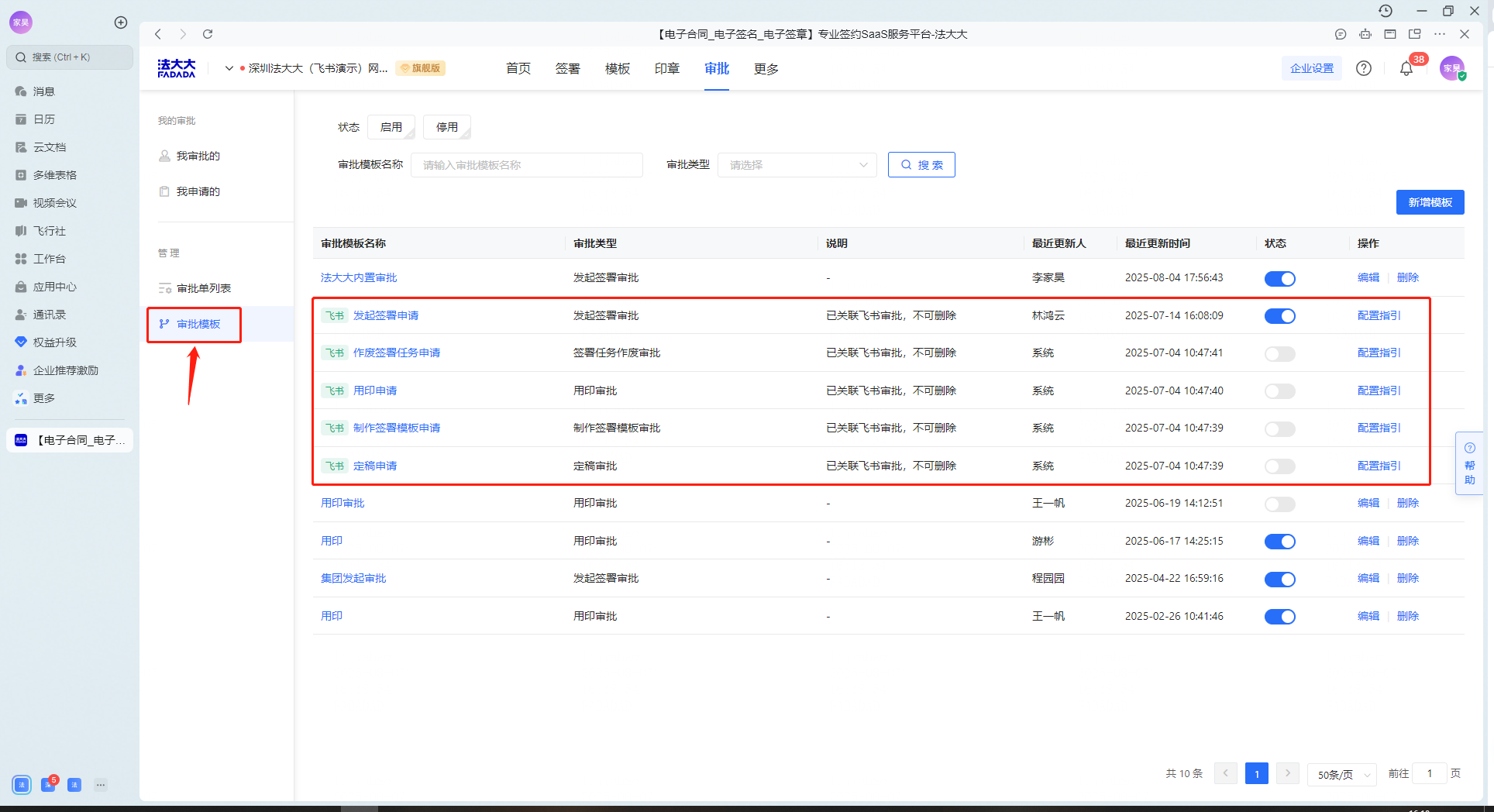Toggle status switch for 作废签署任务申请
1494x812 pixels.
pos(1280,353)
